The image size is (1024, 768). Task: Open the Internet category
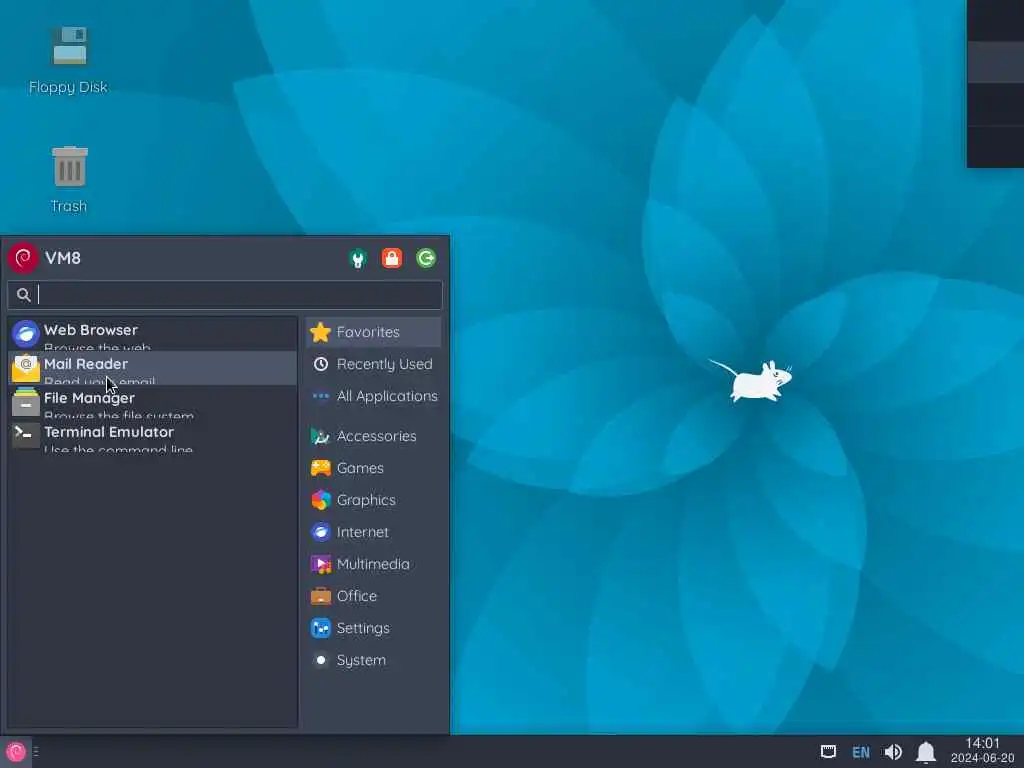(x=374, y=532)
